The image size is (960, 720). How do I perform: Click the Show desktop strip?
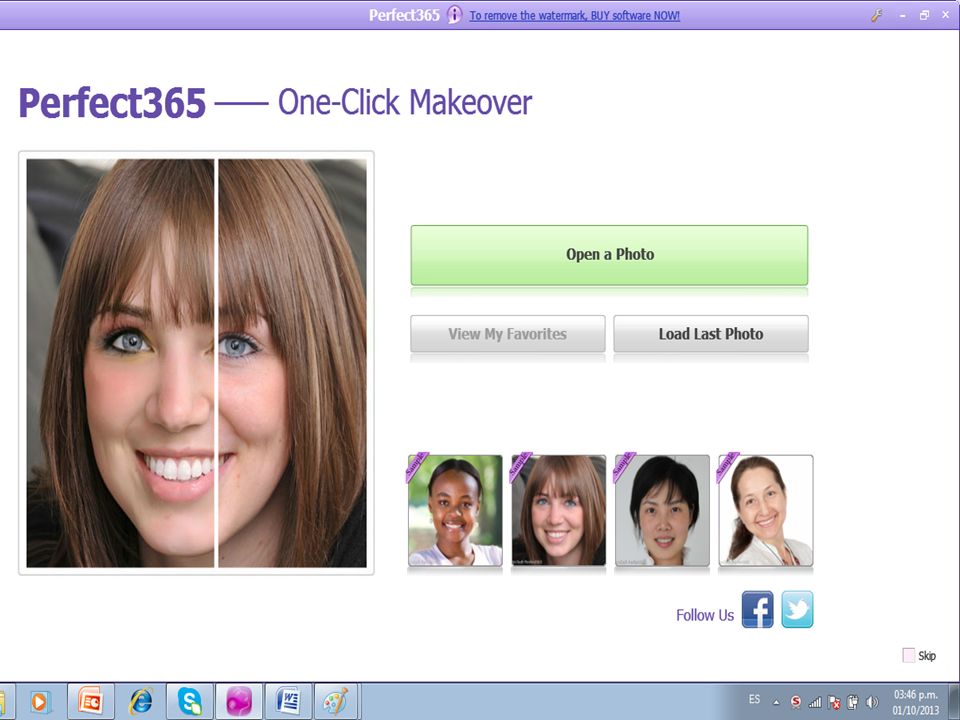954,702
